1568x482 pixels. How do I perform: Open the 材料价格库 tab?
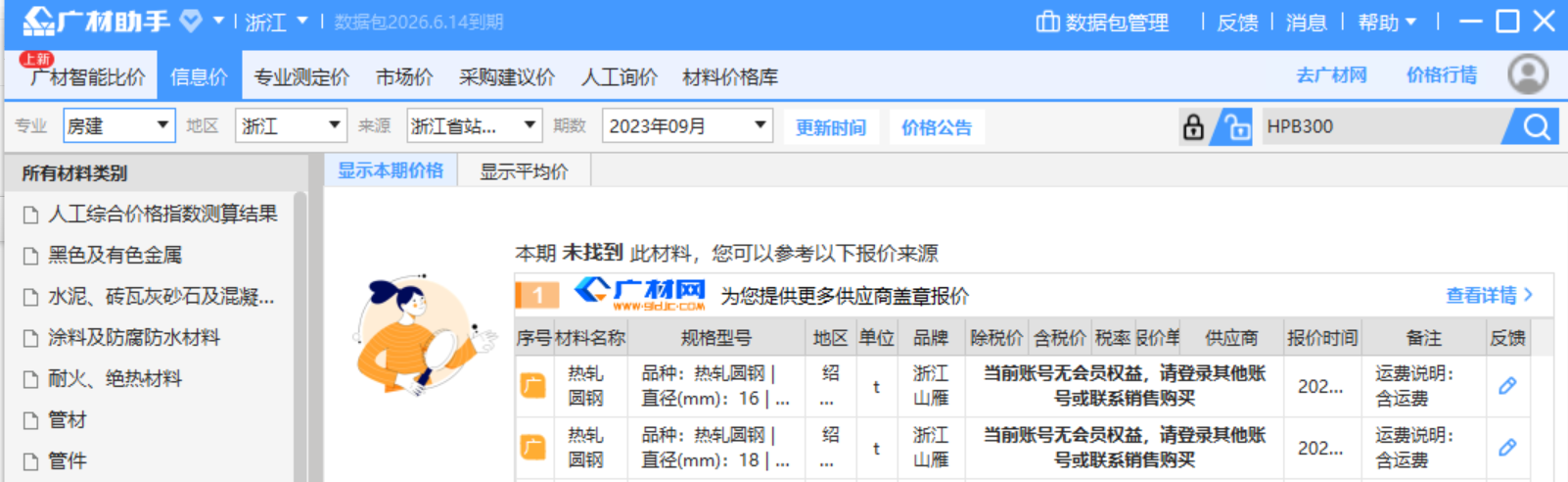[730, 76]
